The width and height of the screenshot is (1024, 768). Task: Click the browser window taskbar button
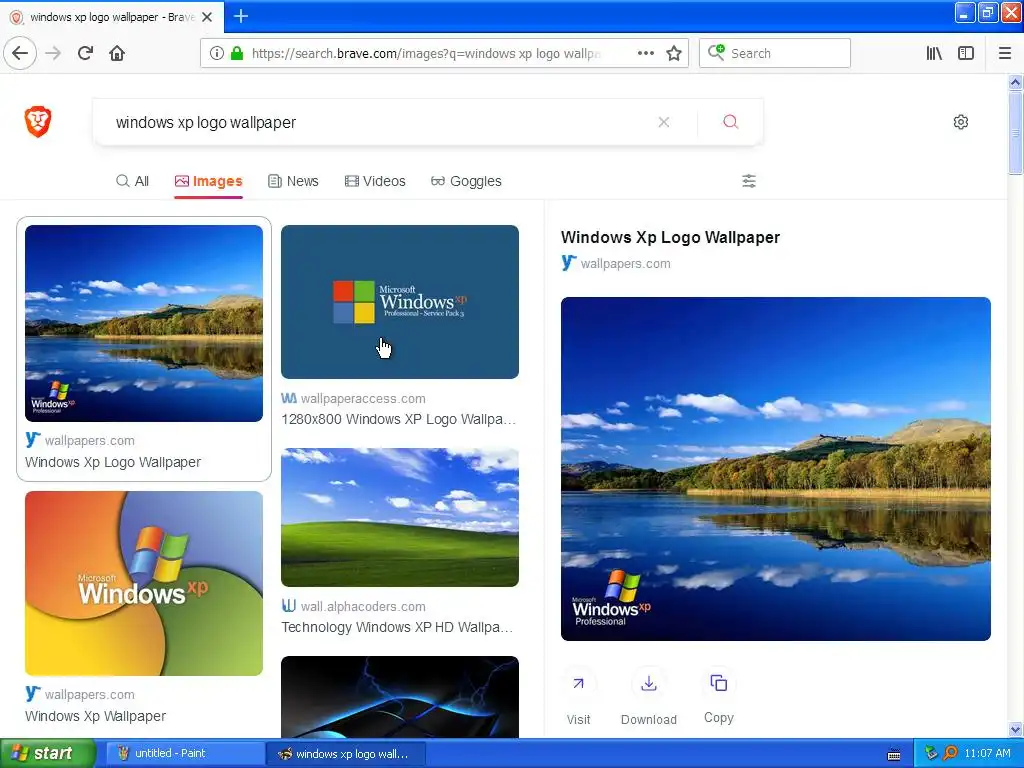pos(346,754)
